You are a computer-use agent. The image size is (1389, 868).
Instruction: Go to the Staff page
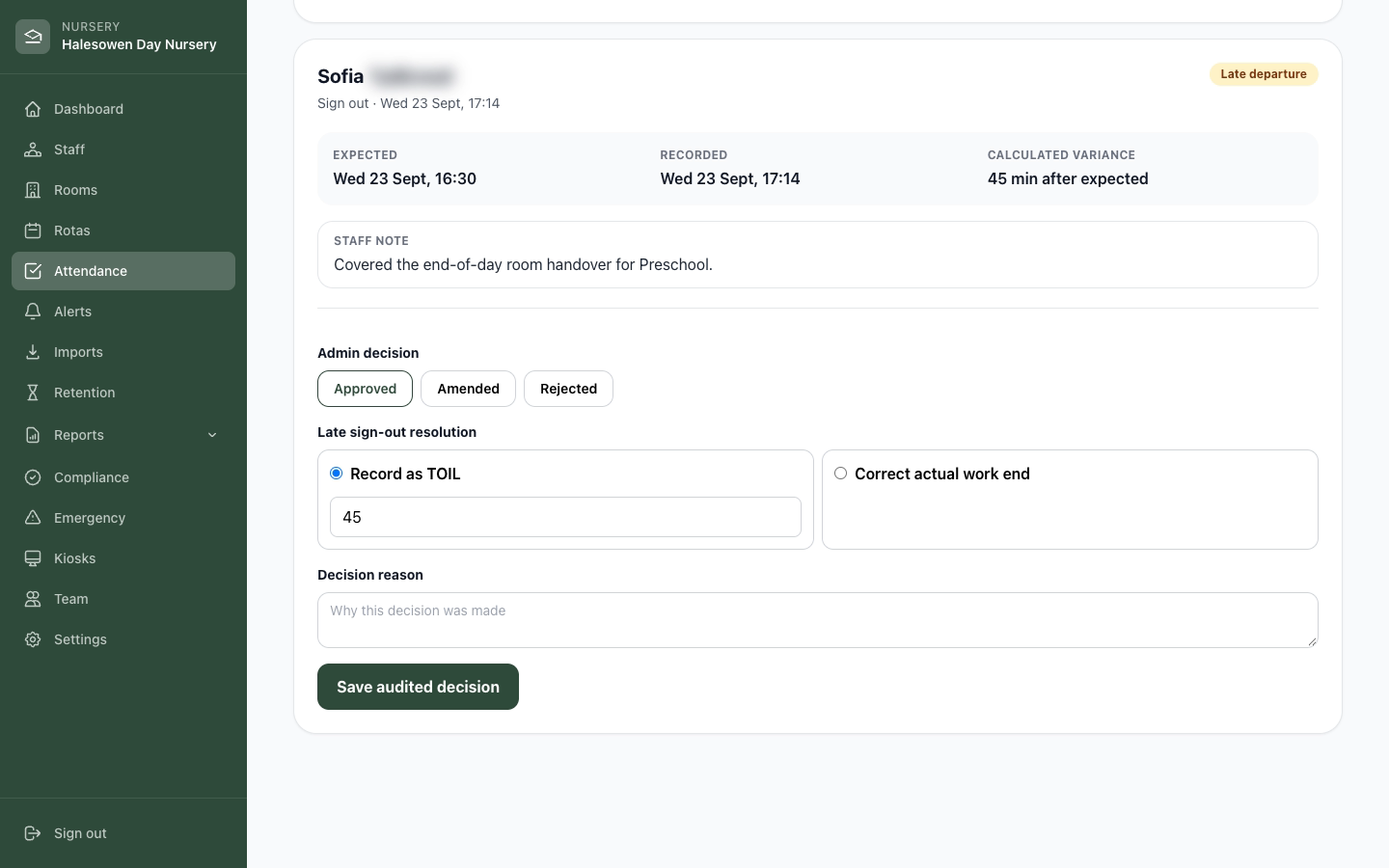123,149
